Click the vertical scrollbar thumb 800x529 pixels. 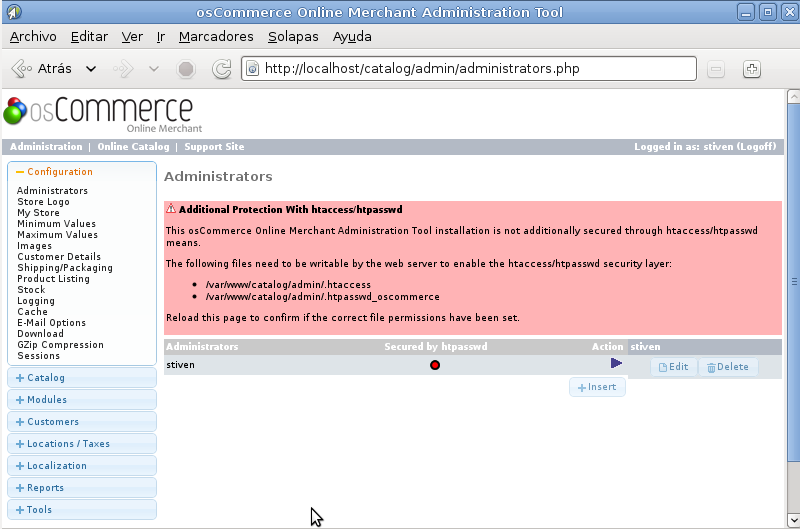(x=793, y=282)
